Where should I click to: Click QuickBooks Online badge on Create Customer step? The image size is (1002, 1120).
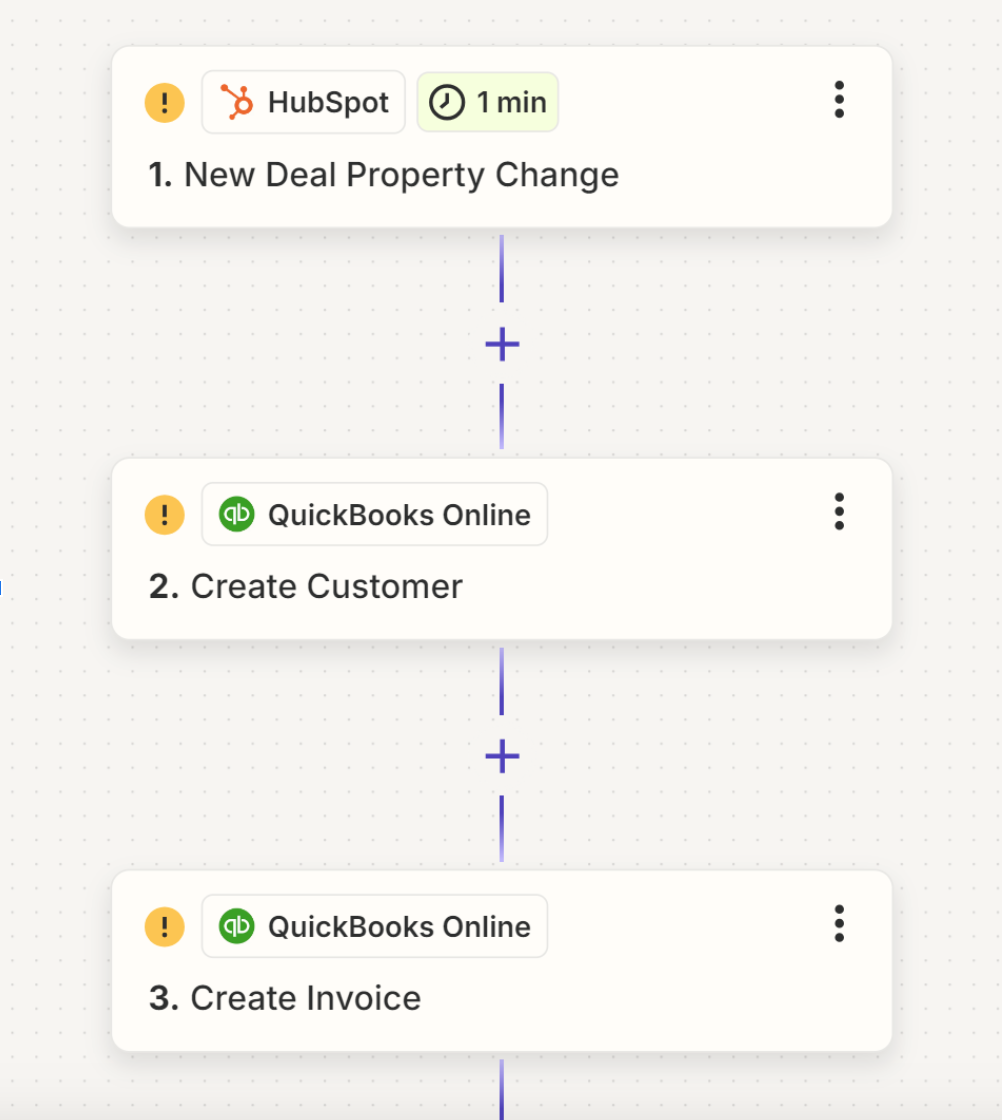coord(375,514)
